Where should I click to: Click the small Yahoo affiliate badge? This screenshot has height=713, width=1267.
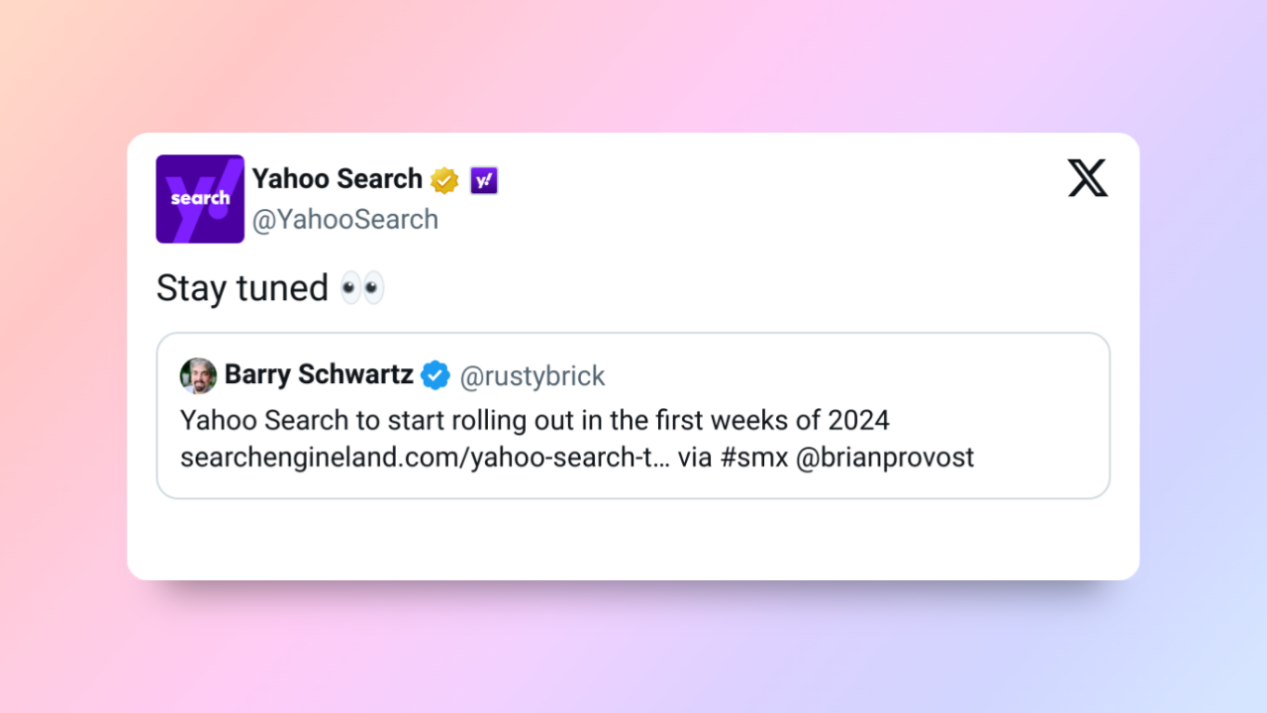(x=484, y=180)
